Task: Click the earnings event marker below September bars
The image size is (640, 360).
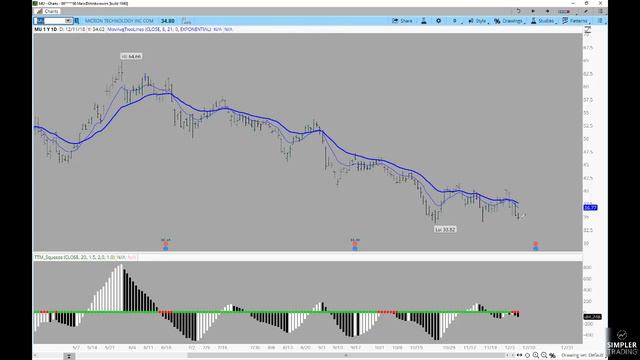Action: [355, 245]
